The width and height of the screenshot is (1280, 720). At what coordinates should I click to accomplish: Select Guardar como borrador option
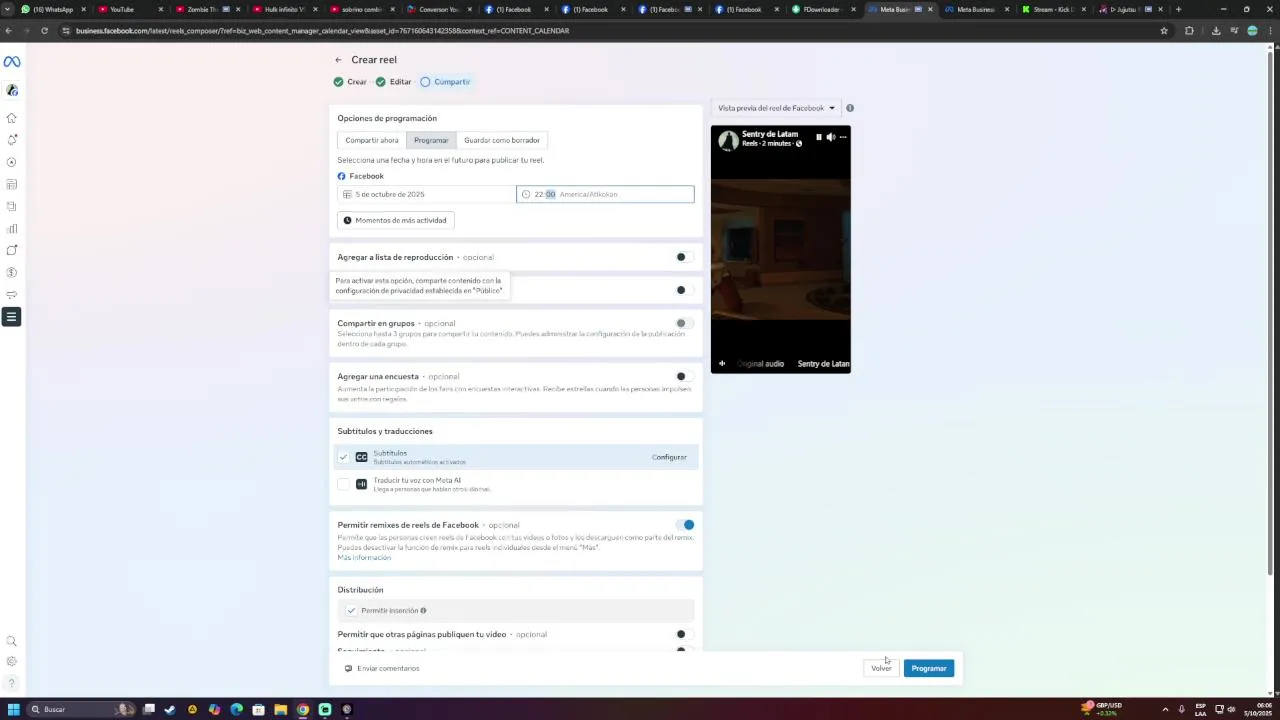point(502,140)
